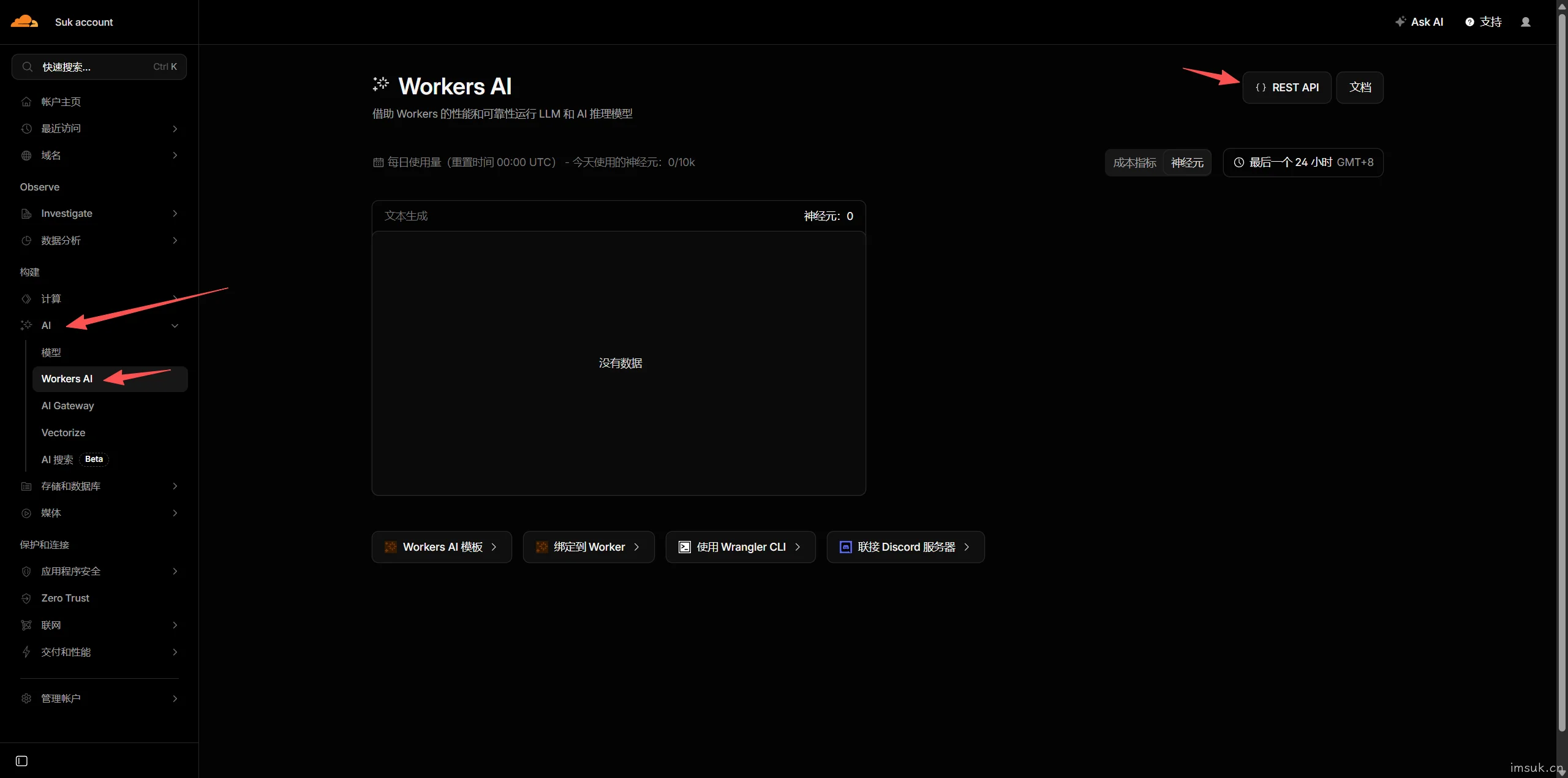Viewport: 1568px width, 778px height.
Task: Click the 存储和数据库 icon
Action: tap(26, 486)
